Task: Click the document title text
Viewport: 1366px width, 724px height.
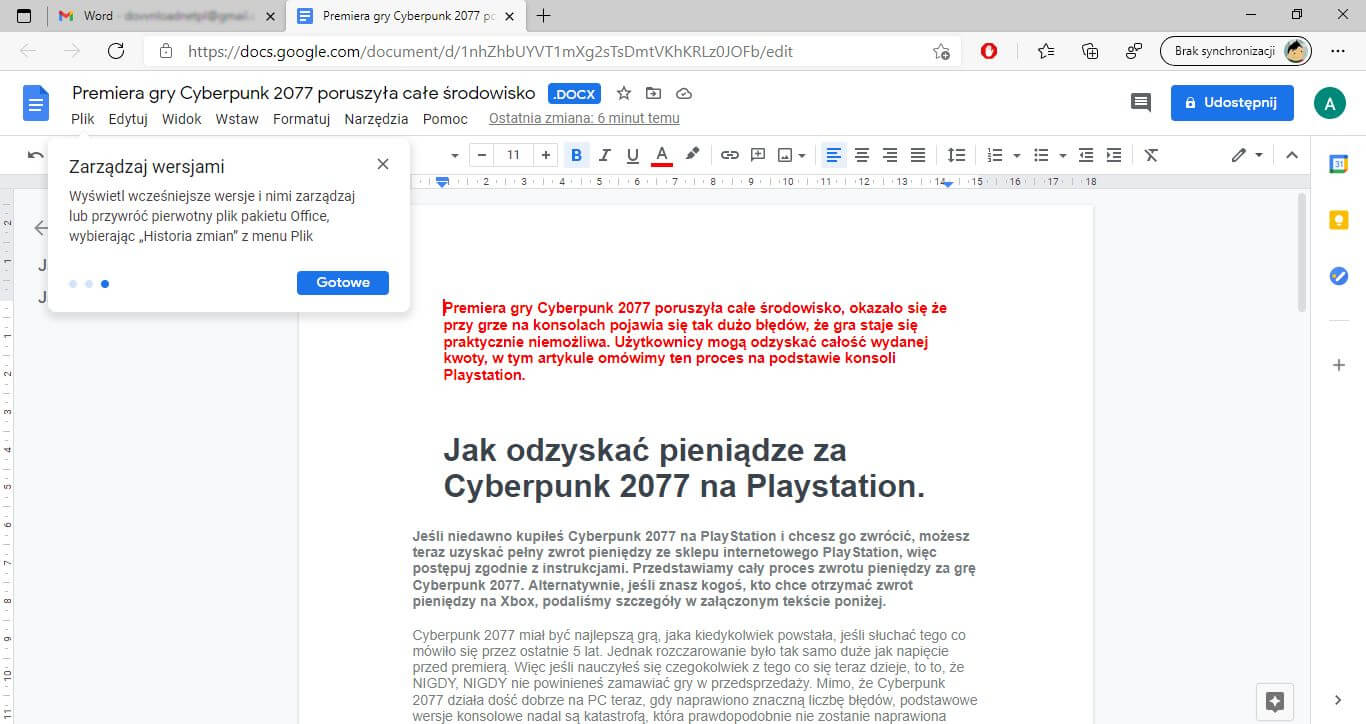Action: point(304,93)
